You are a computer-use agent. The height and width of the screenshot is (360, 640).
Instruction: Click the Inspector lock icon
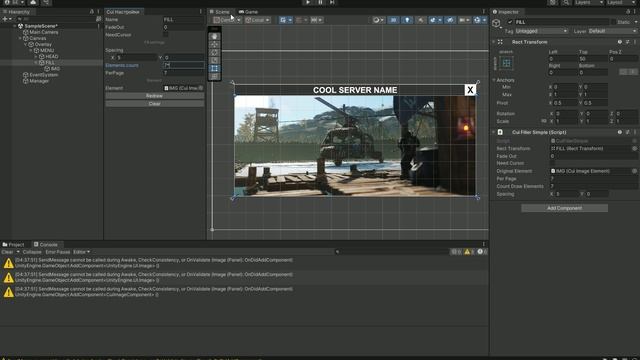[628, 12]
